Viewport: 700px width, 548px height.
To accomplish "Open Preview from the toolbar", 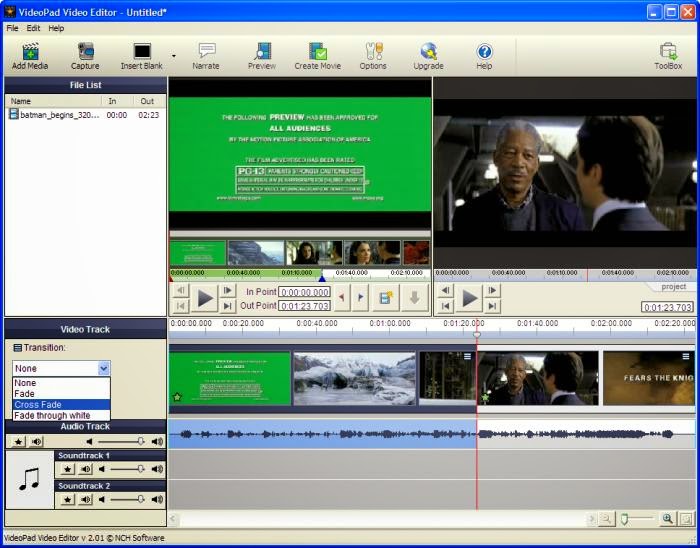I will [262, 56].
